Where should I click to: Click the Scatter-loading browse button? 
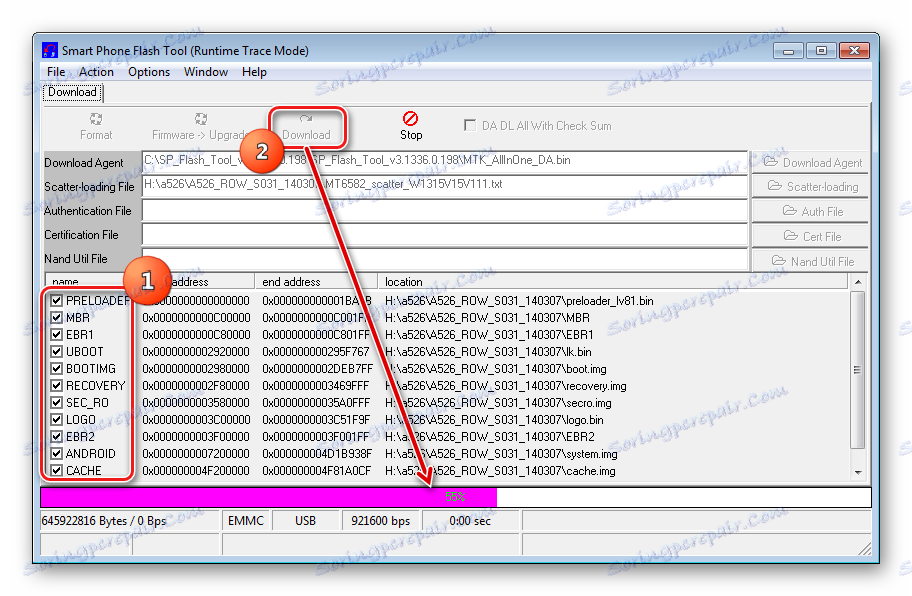tap(810, 186)
